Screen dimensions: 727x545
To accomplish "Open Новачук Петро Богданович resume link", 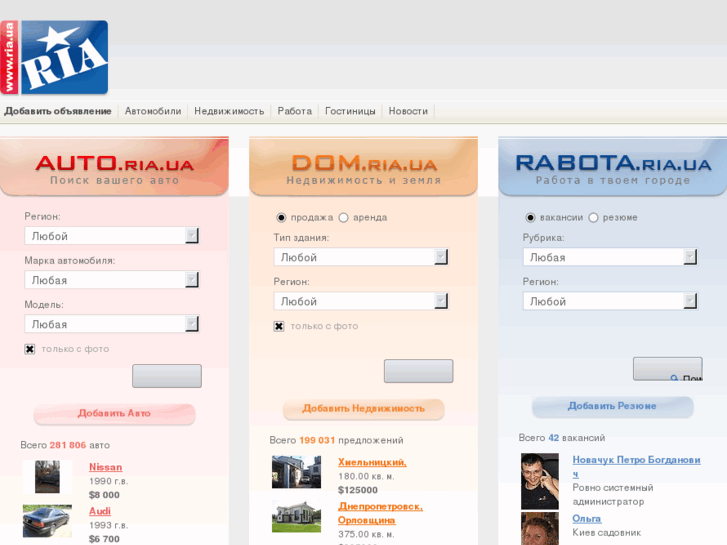I will coord(636,467).
